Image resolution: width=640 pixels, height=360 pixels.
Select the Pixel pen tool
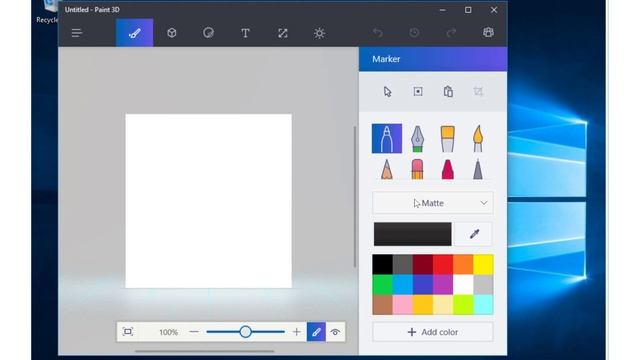pos(478,169)
